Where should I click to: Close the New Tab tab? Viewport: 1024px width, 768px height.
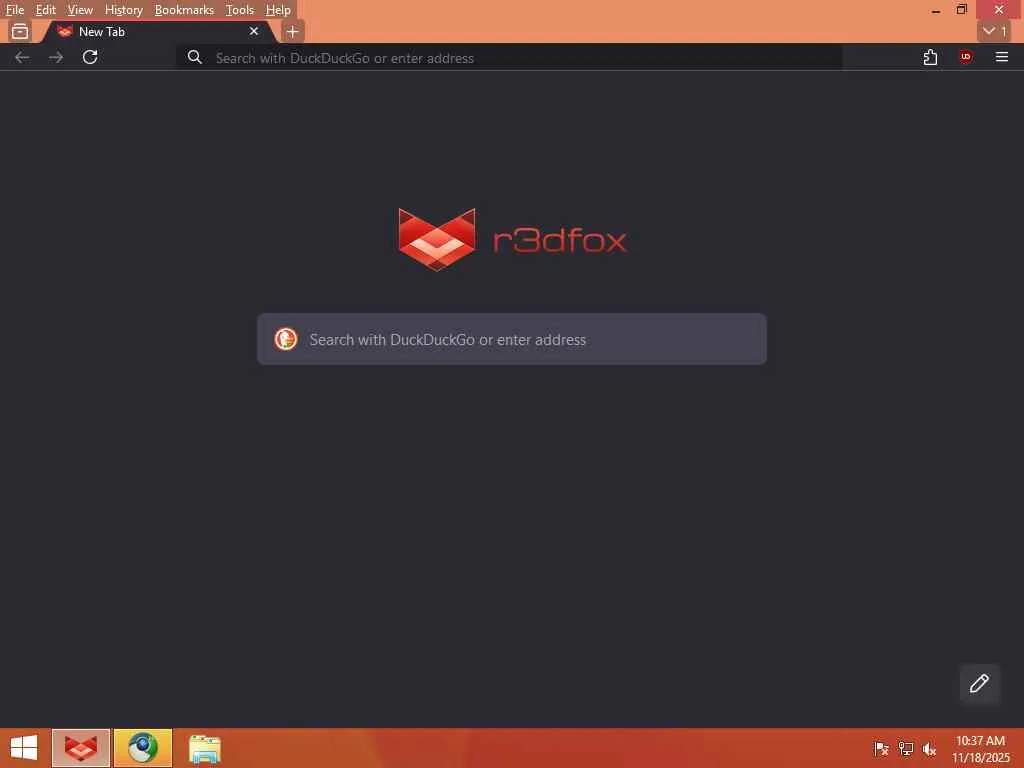click(x=254, y=31)
